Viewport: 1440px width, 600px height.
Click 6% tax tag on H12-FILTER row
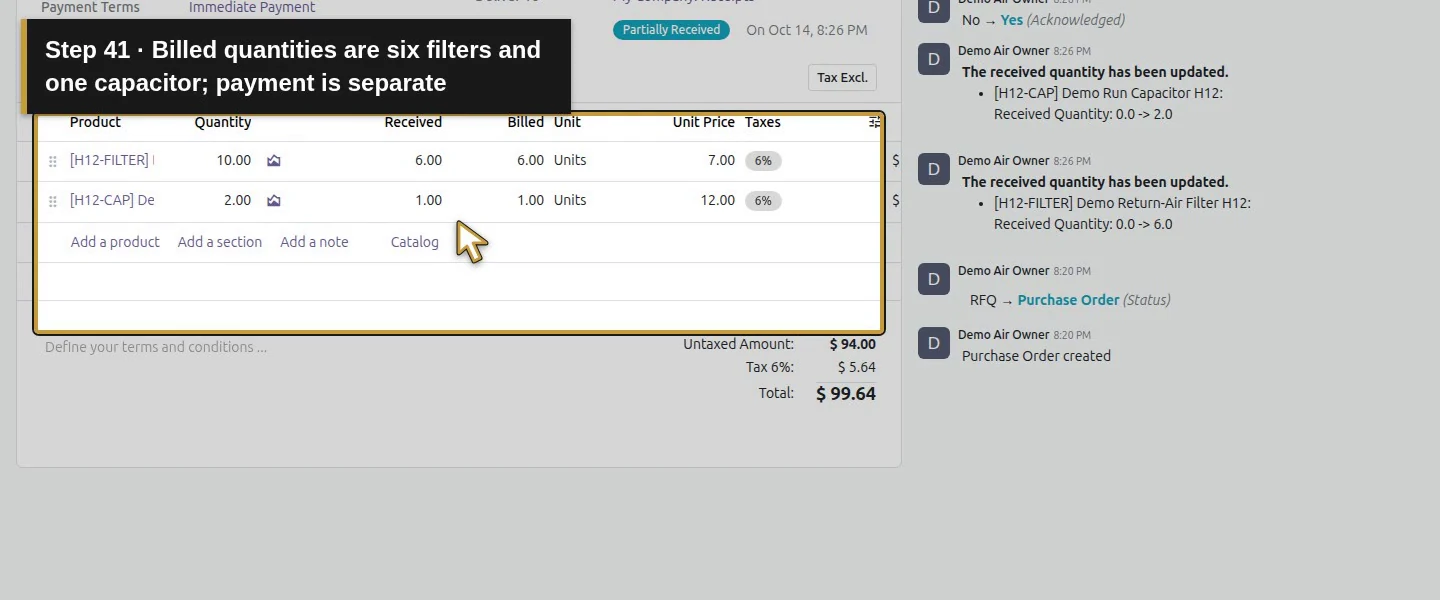pyautogui.click(x=763, y=161)
